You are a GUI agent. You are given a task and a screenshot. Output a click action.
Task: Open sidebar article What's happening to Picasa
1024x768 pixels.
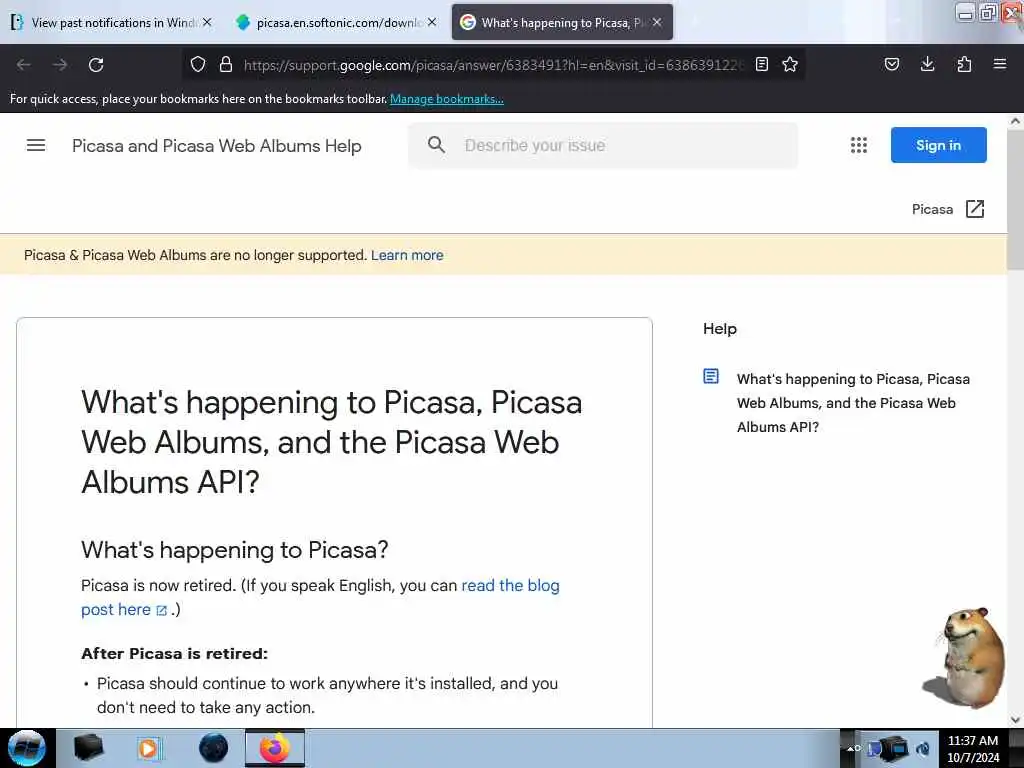click(853, 403)
